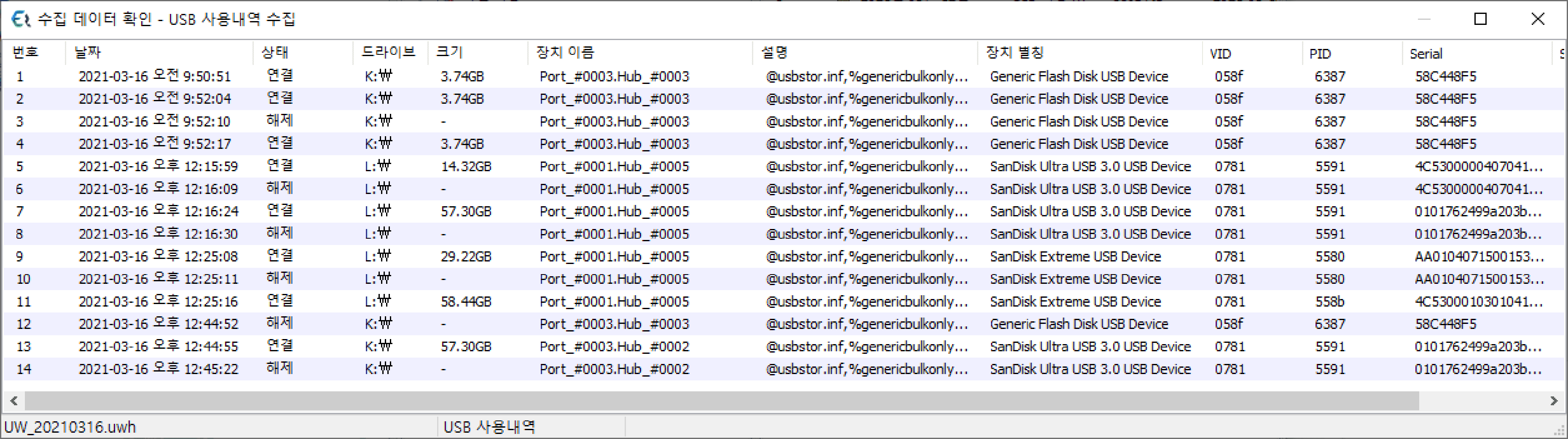Click Port_#0001.Hub_#0005 in row 5

pyautogui.click(x=614, y=166)
